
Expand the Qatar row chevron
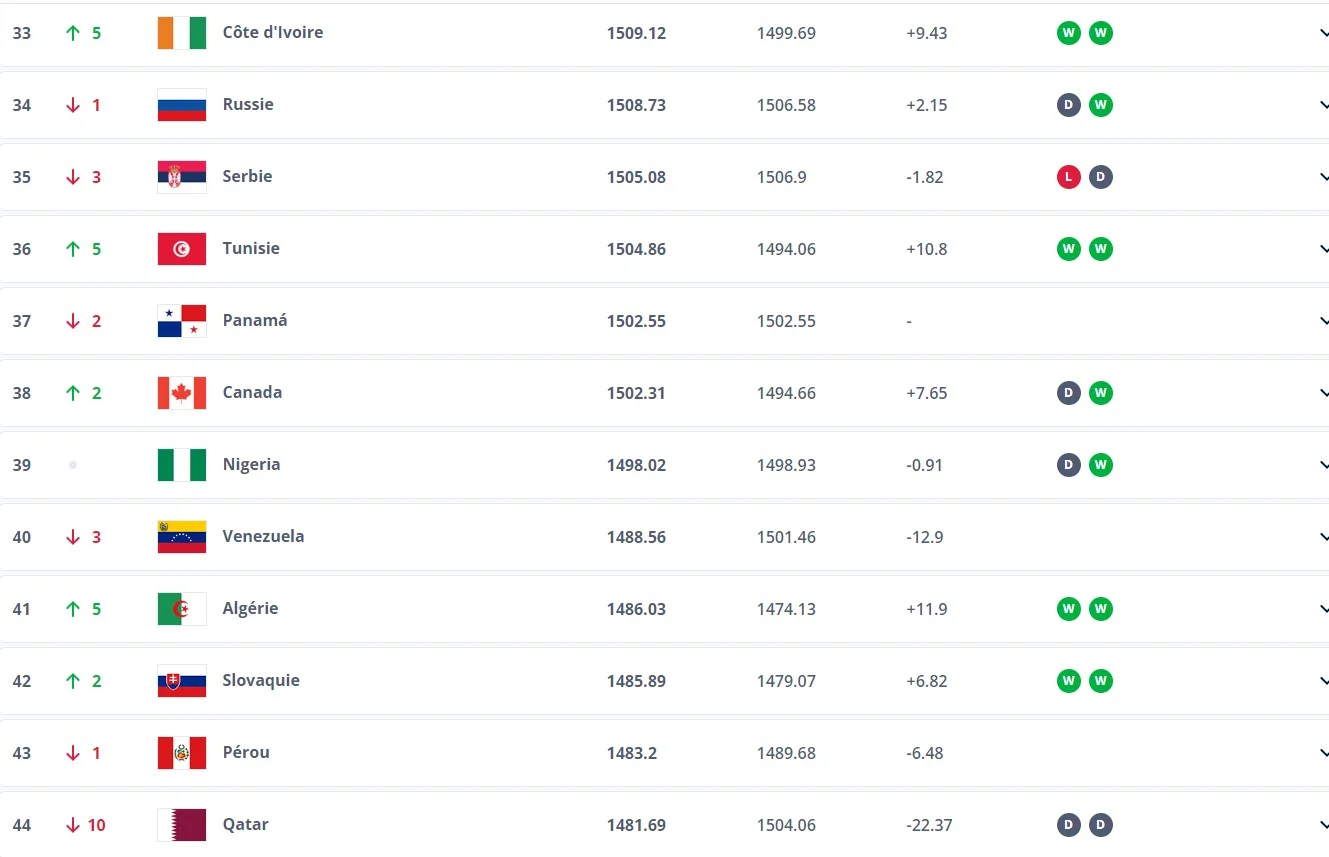click(x=1323, y=825)
